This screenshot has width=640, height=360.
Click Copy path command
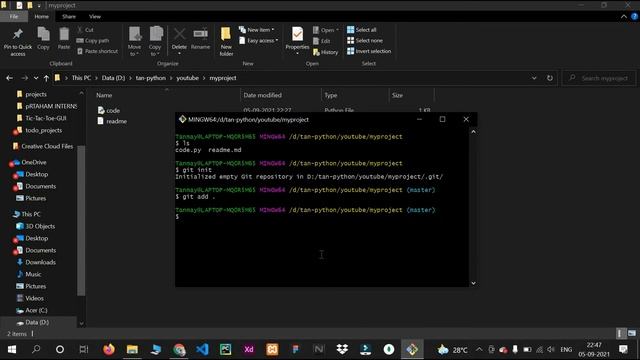[93, 40]
